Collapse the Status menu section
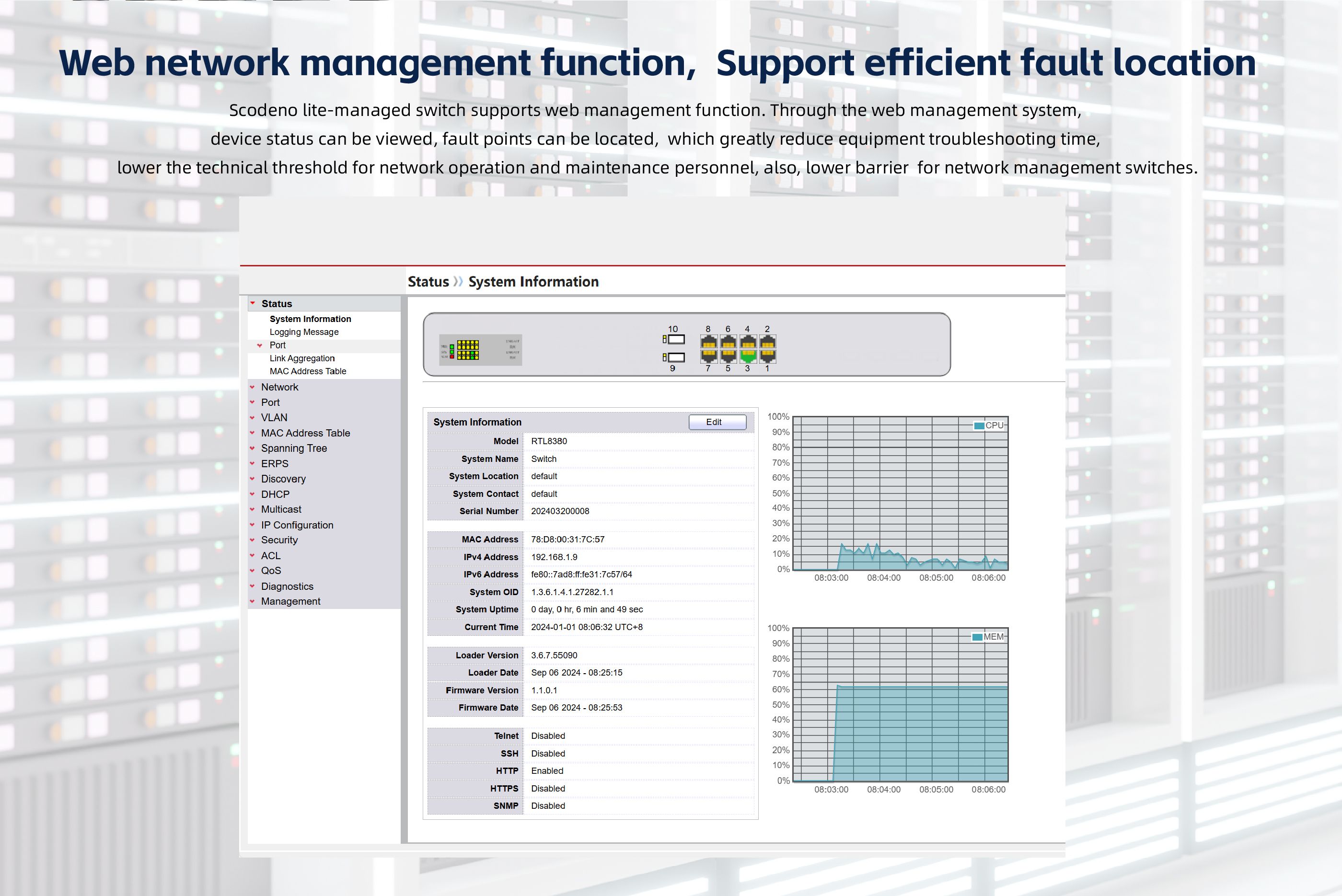1342x896 pixels. point(277,303)
